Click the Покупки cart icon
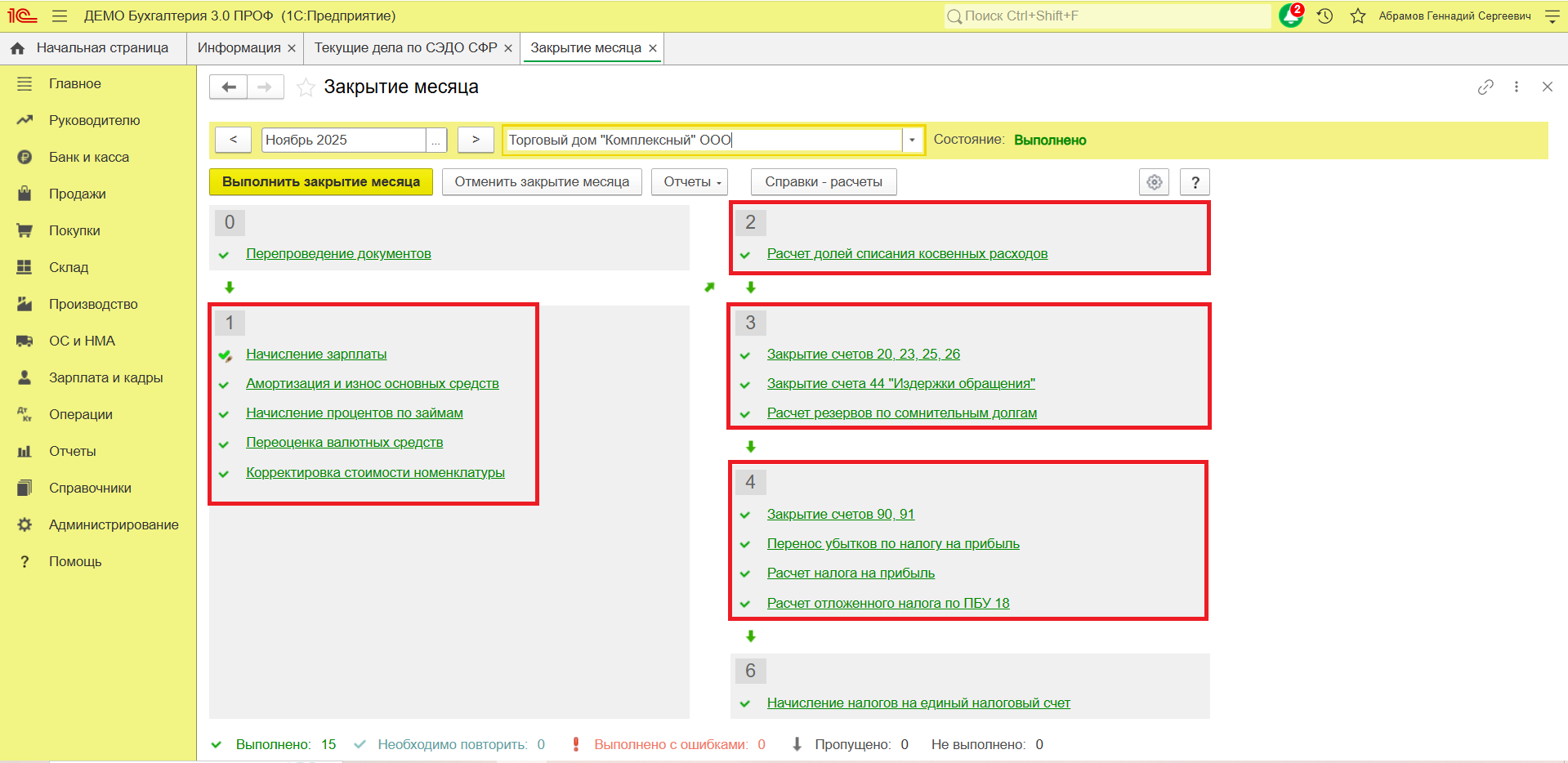 pos(25,230)
